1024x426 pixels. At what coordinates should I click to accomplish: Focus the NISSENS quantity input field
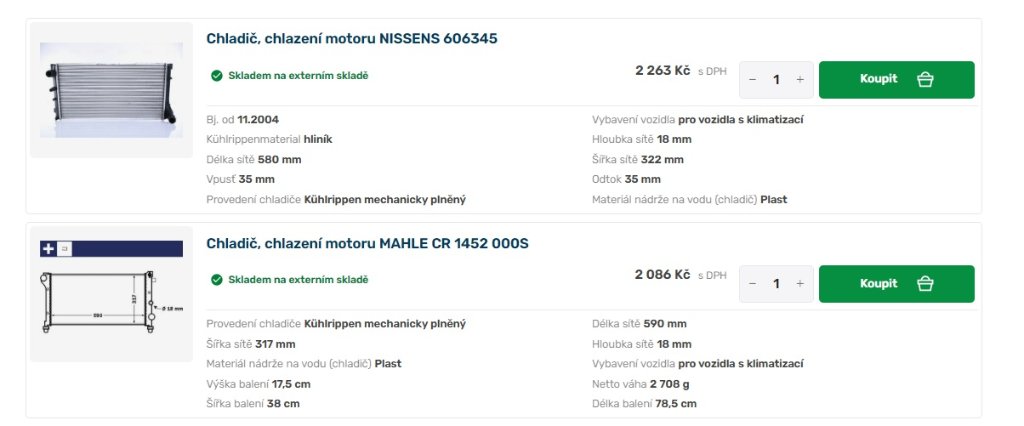776,80
